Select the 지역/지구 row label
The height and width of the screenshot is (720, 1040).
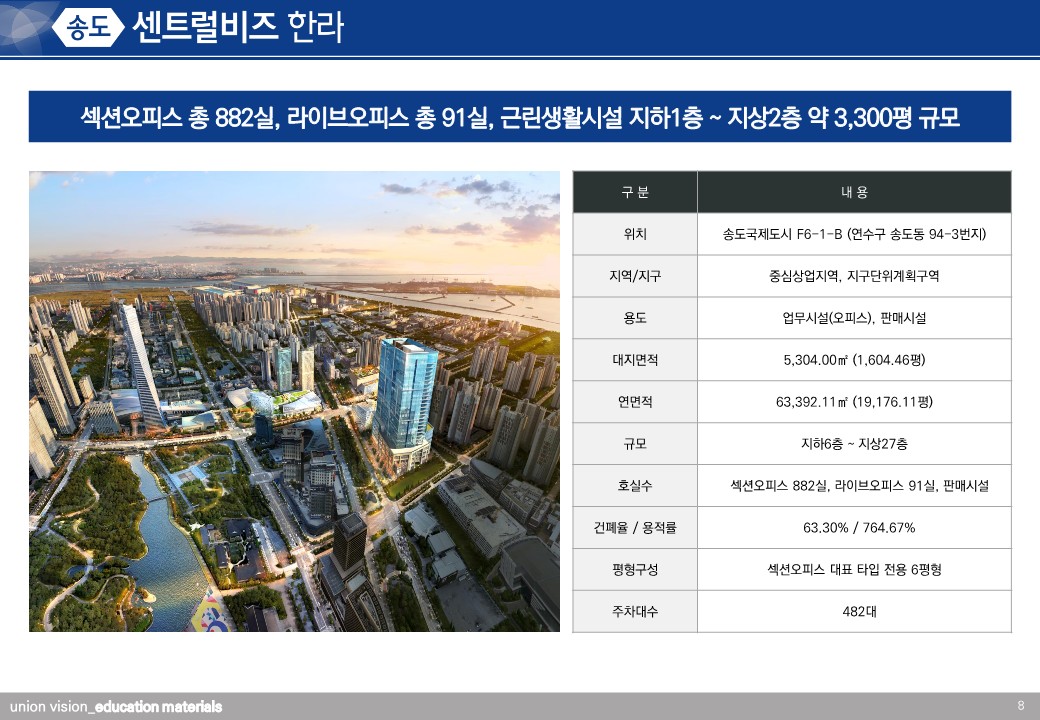[635, 276]
